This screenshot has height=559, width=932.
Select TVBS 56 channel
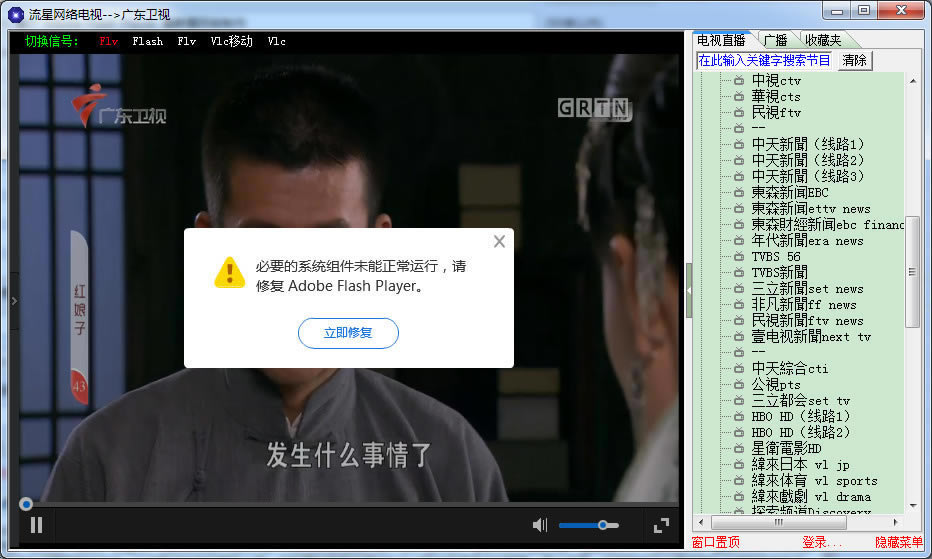point(776,257)
